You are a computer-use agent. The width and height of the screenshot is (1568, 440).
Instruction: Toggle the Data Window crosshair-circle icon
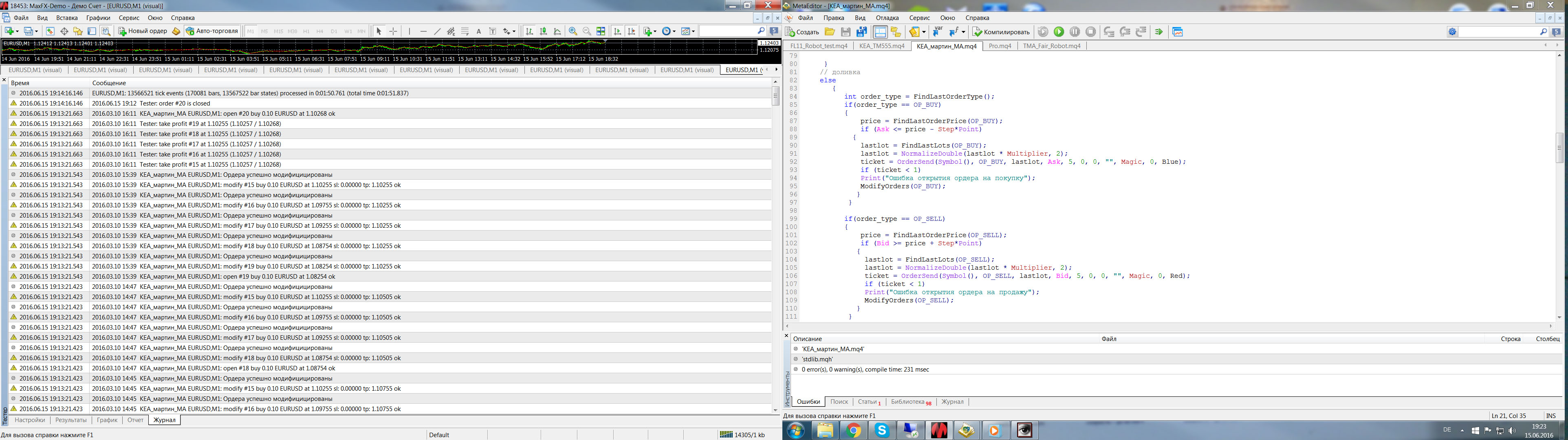coord(64,31)
